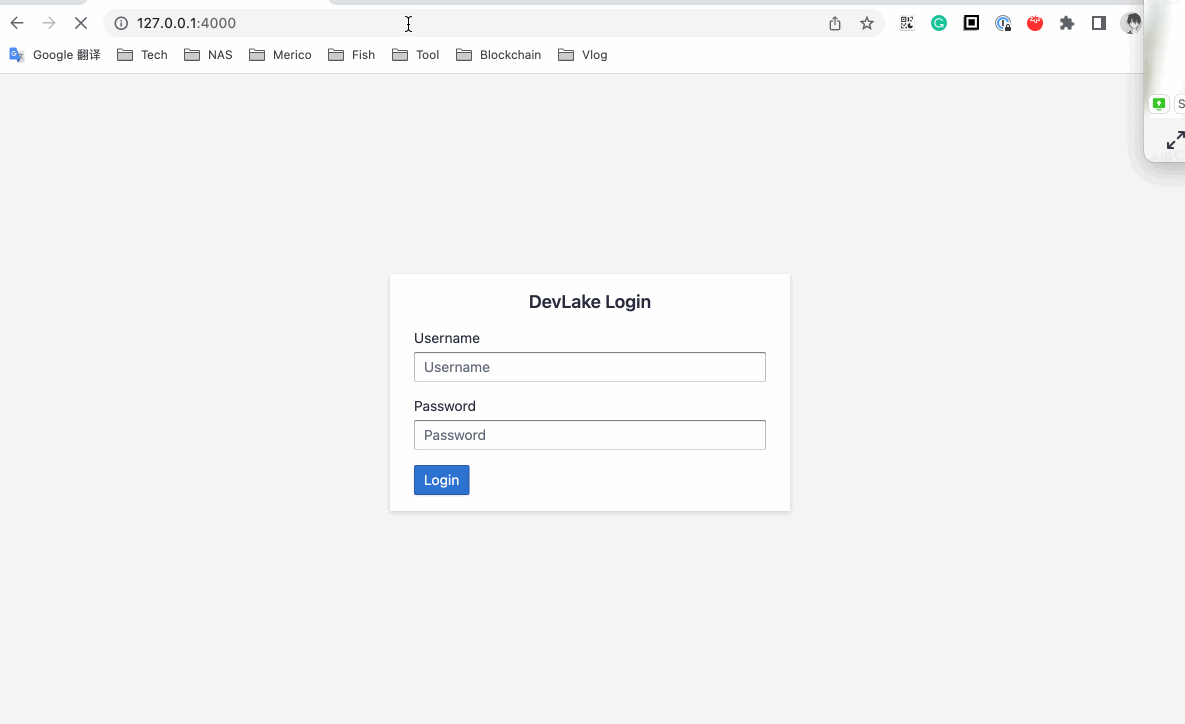The image size is (1185, 724).
Task: Bookmark this page with star icon
Action: pos(867,23)
